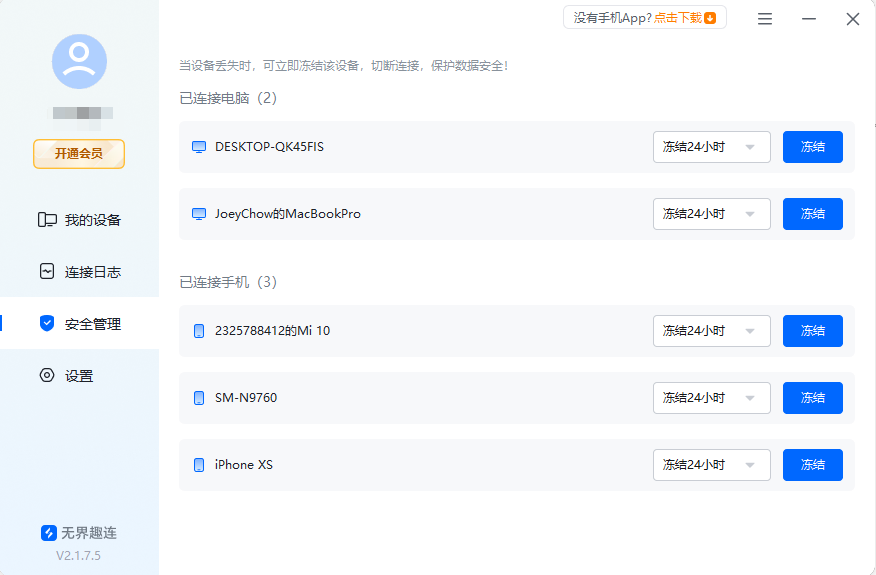Open freeze duration dropdown for SM-N9760
The width and height of the screenshot is (876, 575).
[x=712, y=398]
